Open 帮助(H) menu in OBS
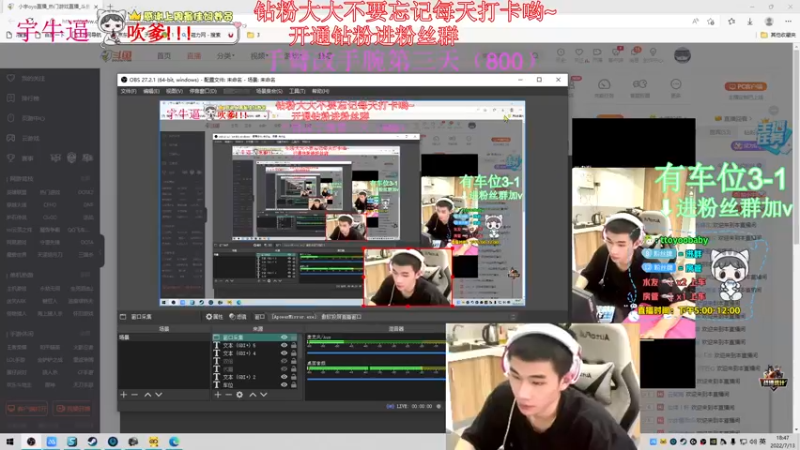The width and height of the screenshot is (800, 450). click(x=320, y=91)
